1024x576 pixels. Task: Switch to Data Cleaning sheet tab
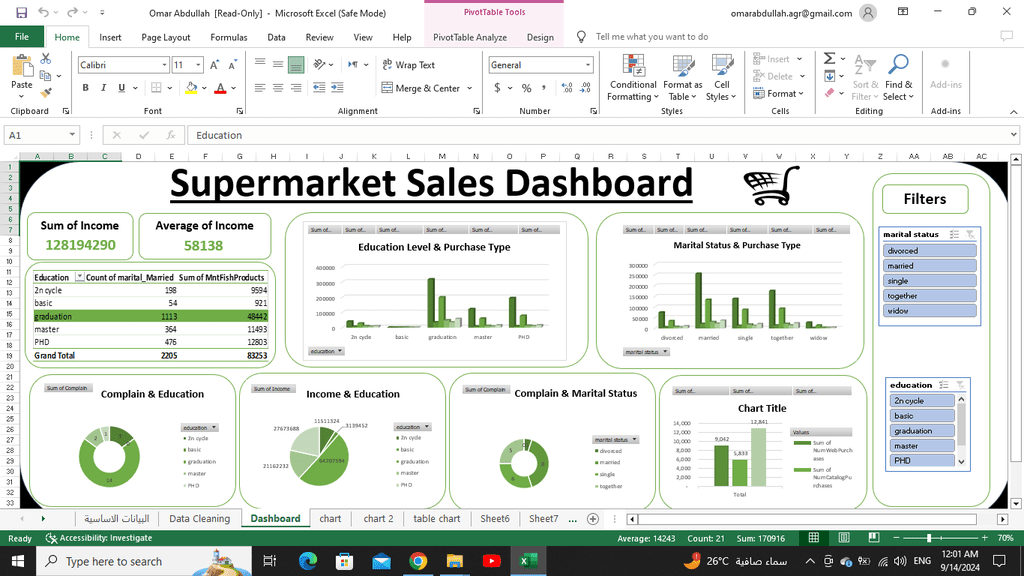click(199, 519)
